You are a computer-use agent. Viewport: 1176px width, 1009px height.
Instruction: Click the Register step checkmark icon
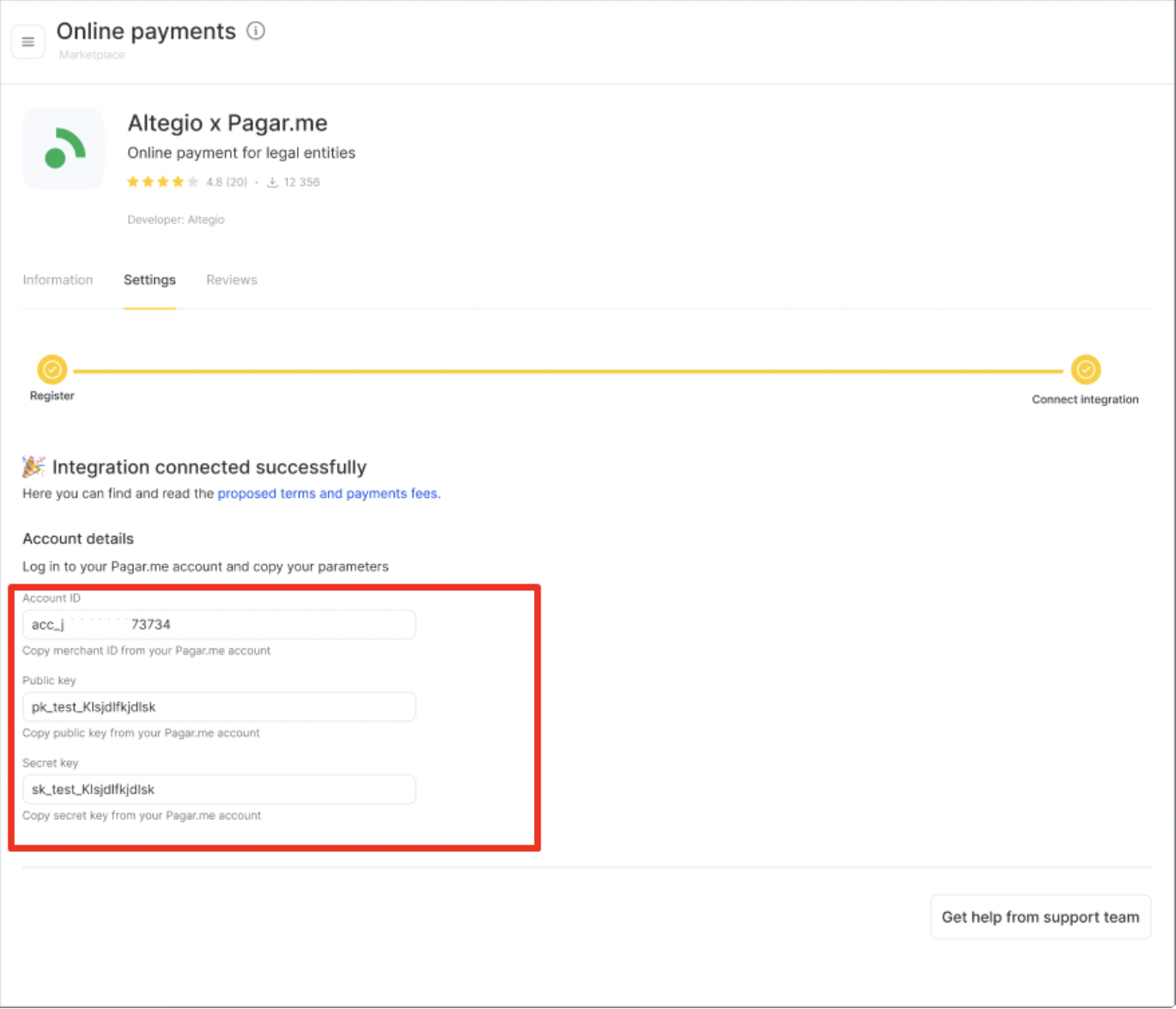tap(52, 370)
